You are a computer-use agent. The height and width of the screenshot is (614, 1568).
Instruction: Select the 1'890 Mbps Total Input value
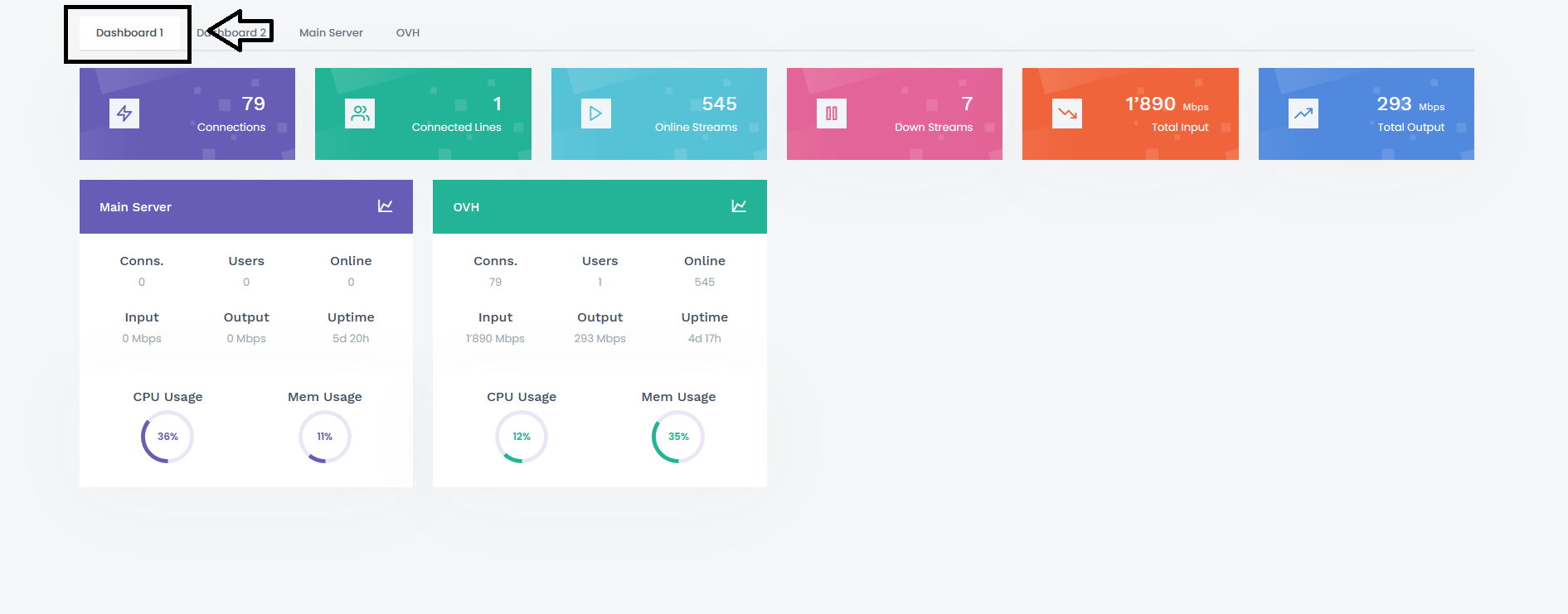coord(1167,104)
